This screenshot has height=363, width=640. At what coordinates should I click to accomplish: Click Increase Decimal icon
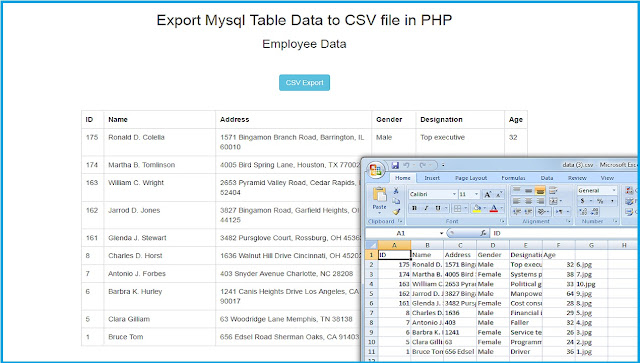(x=583, y=212)
